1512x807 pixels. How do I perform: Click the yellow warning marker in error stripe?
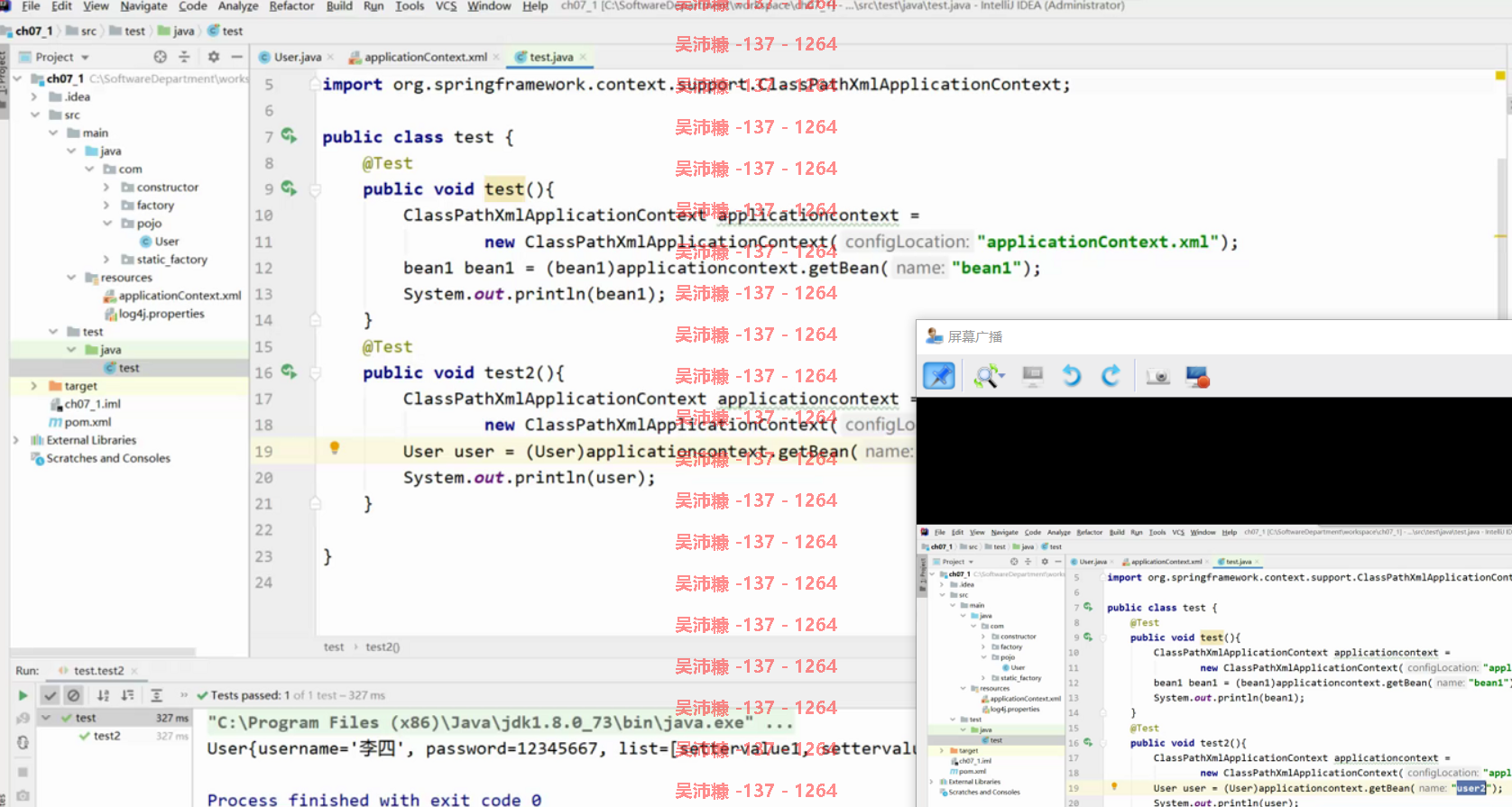(1499, 76)
